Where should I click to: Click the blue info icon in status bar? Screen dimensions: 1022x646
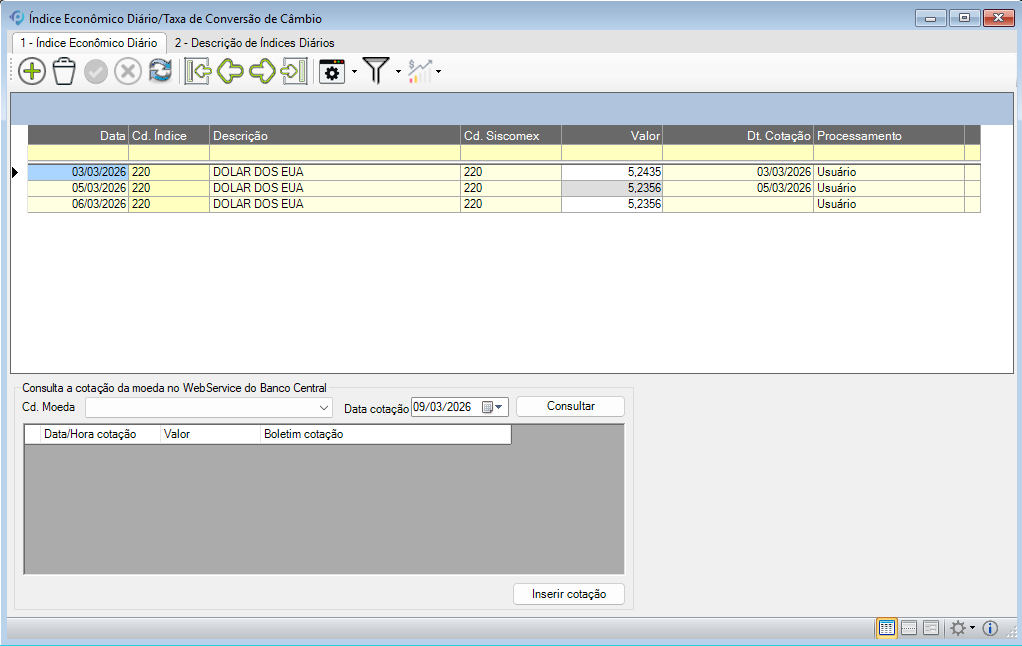point(991,628)
